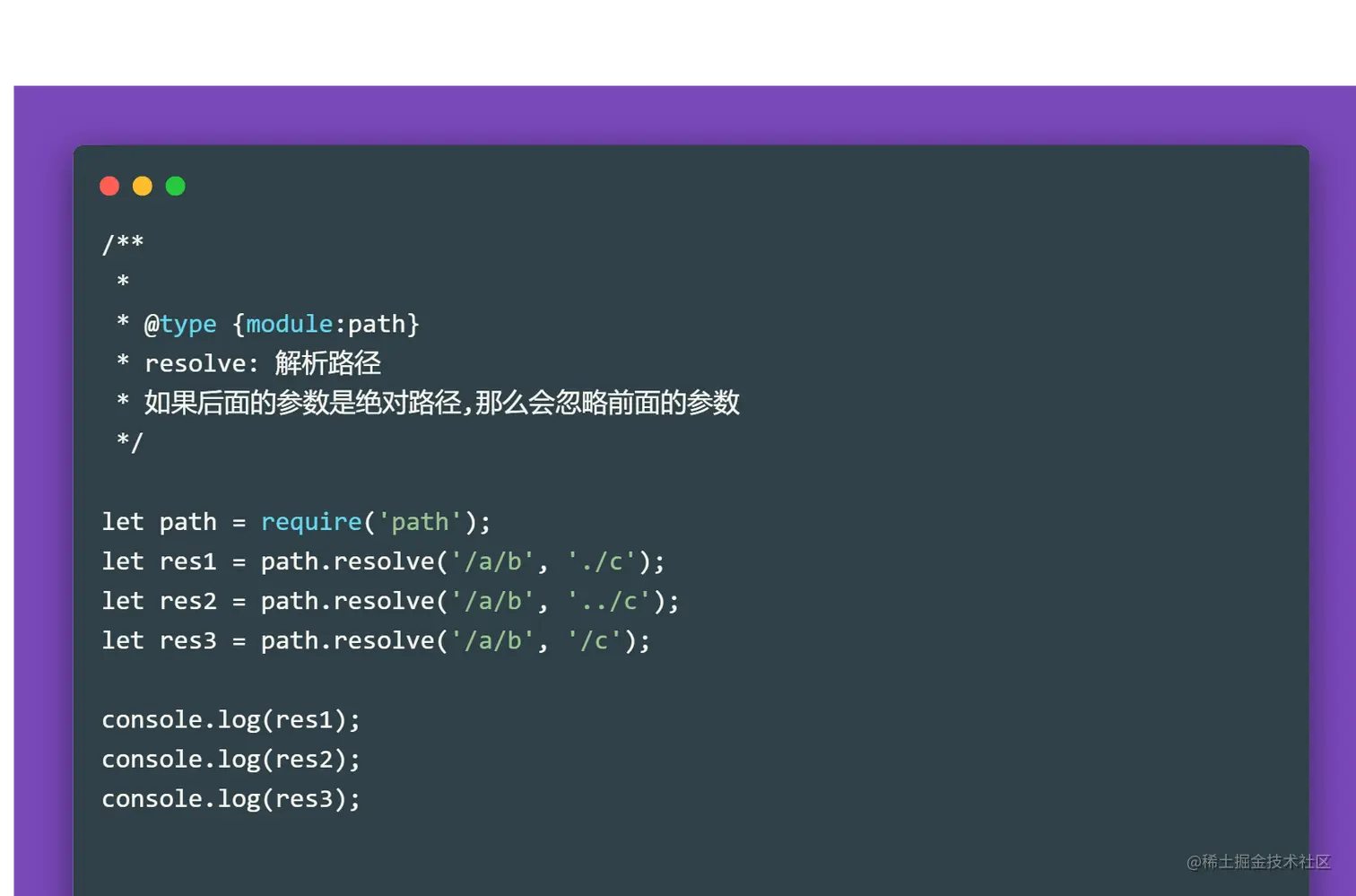Click the require keyword

coord(310,522)
